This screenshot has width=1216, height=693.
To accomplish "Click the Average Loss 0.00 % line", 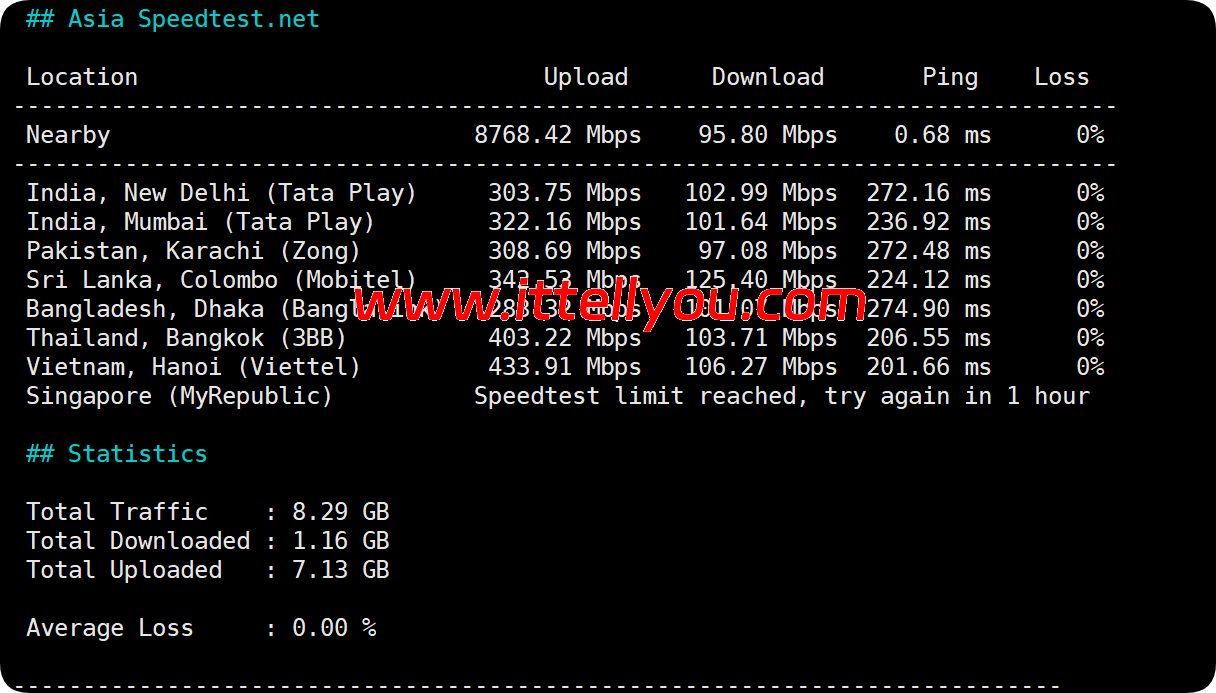I will coord(200,628).
